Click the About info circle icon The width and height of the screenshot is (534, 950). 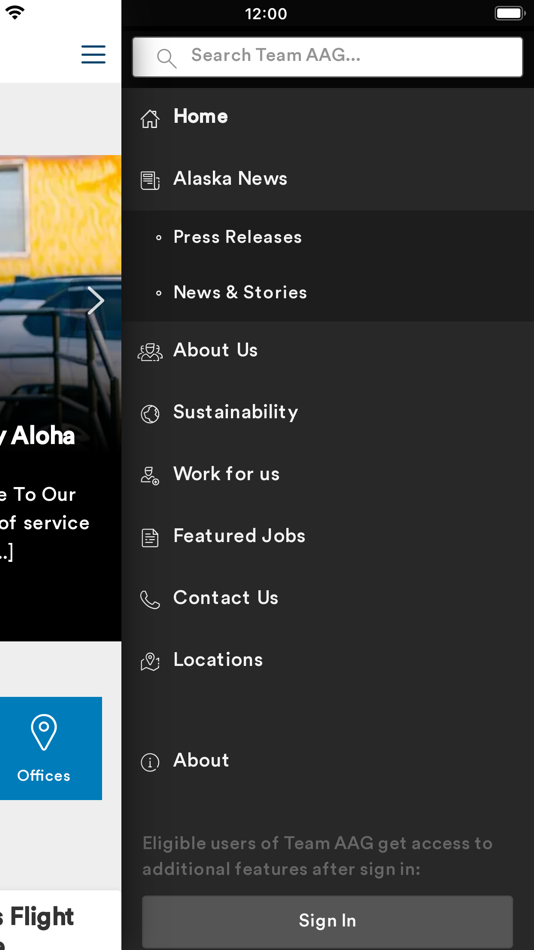pos(150,762)
